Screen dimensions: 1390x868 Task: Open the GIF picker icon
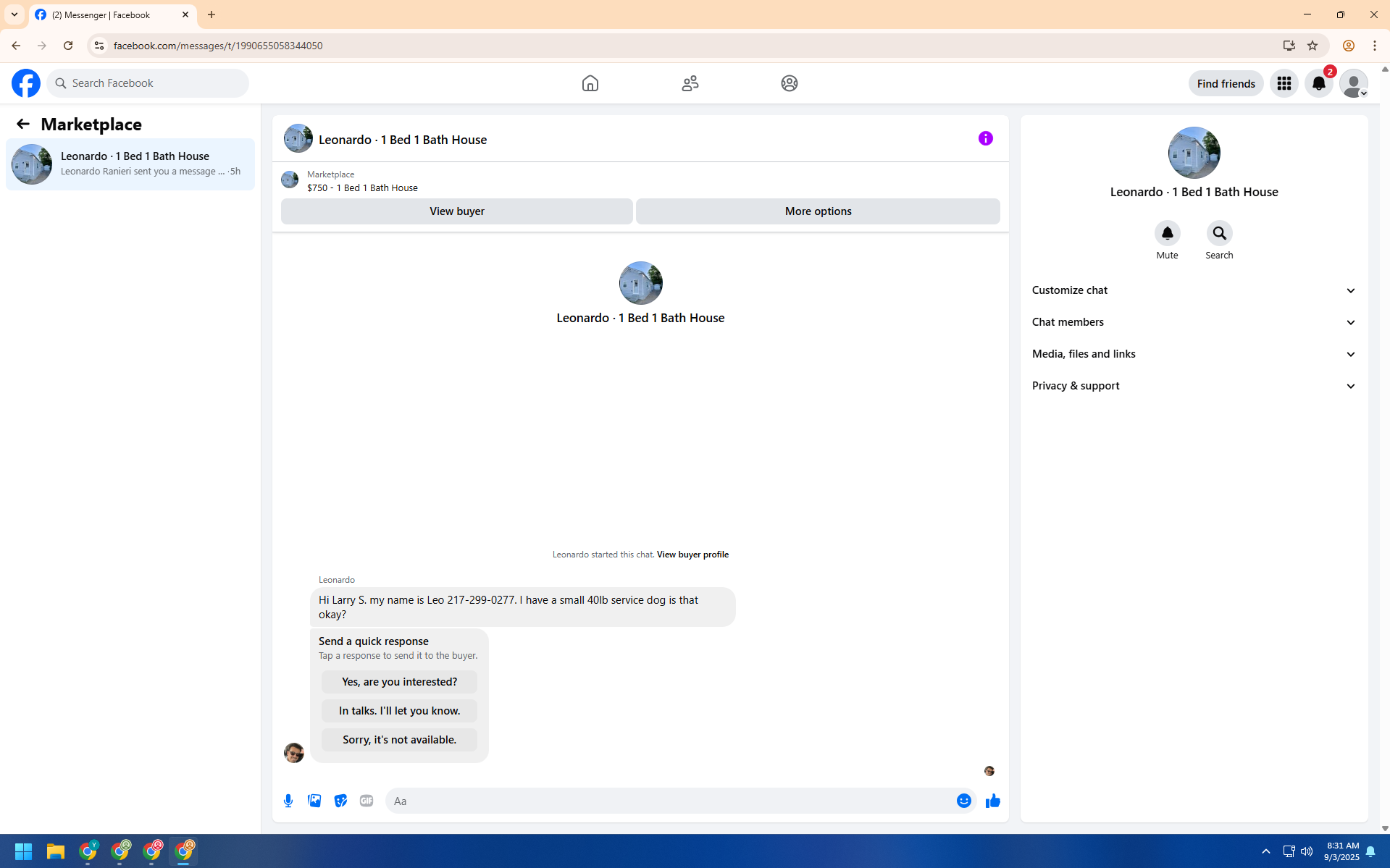[367, 801]
